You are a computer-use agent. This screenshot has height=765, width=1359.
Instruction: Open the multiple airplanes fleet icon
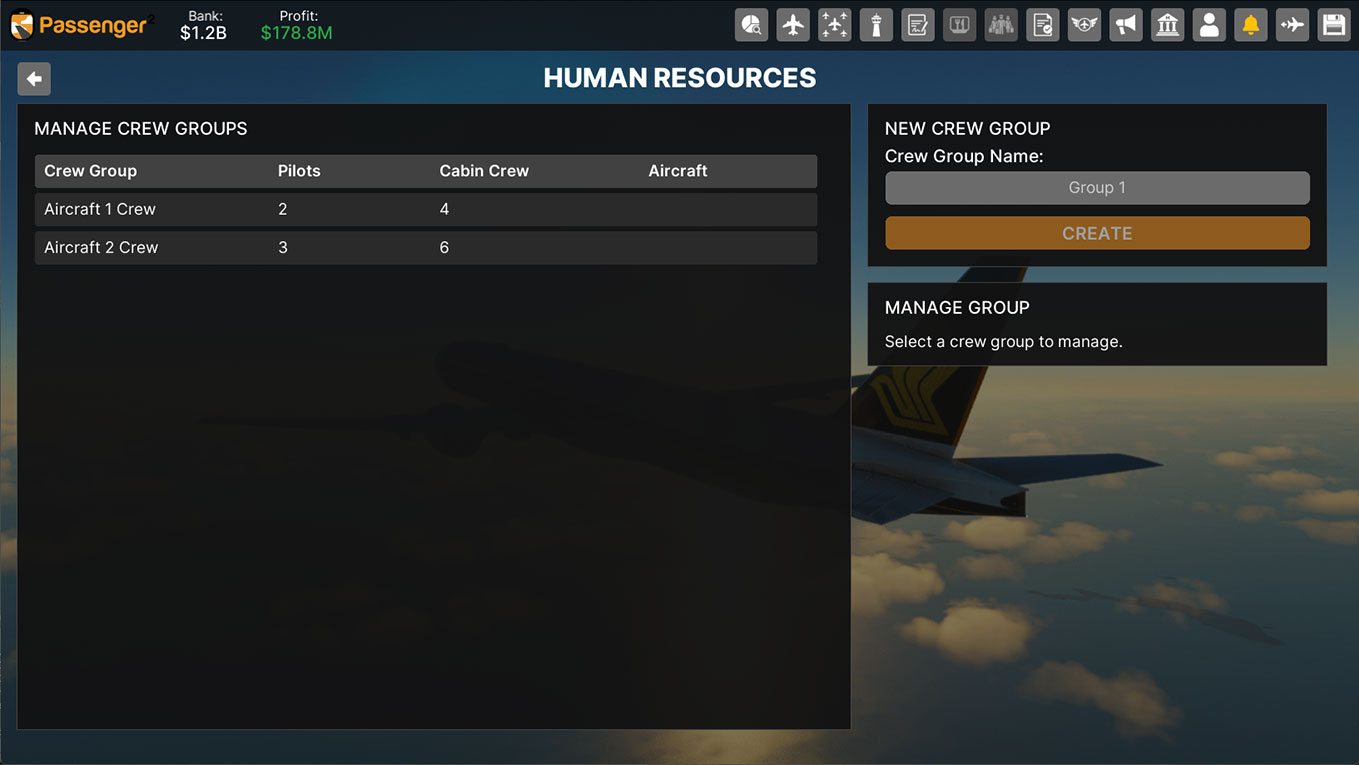pos(834,25)
